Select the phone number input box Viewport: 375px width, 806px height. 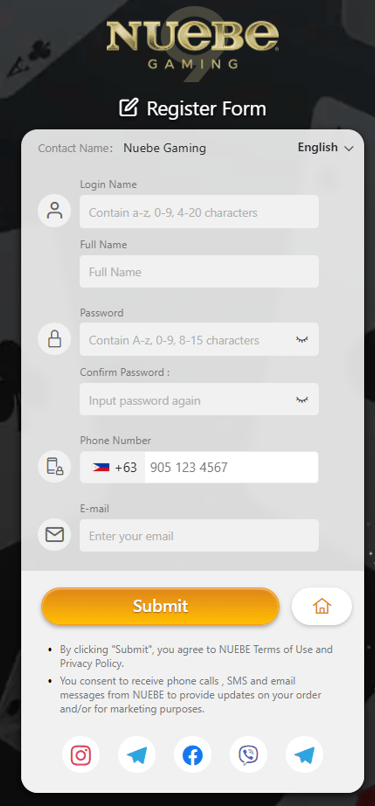click(231, 467)
